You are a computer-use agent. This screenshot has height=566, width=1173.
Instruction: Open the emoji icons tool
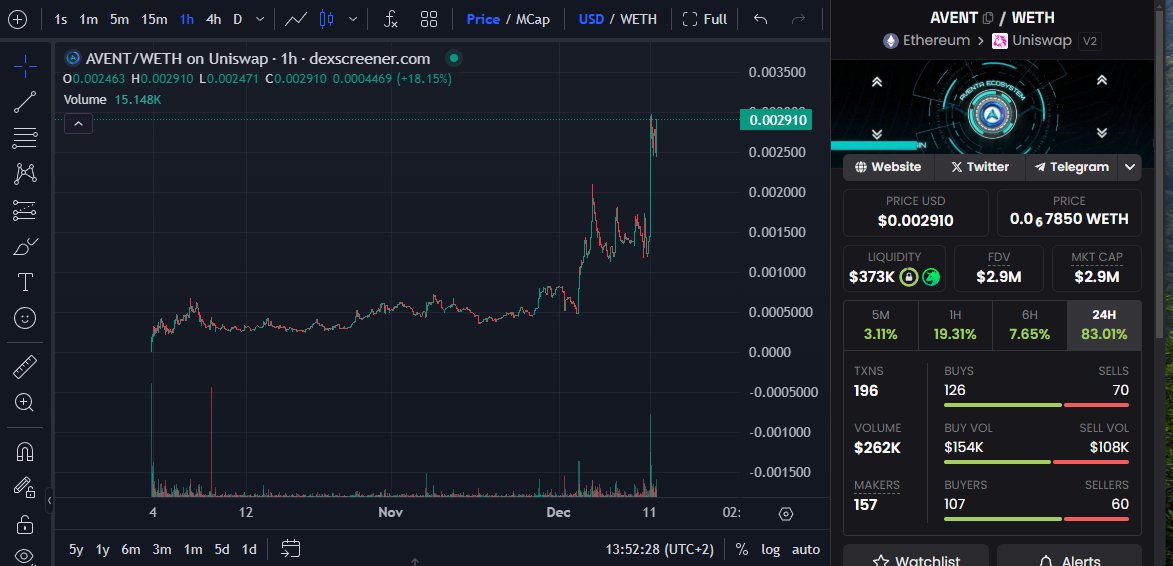(25, 318)
